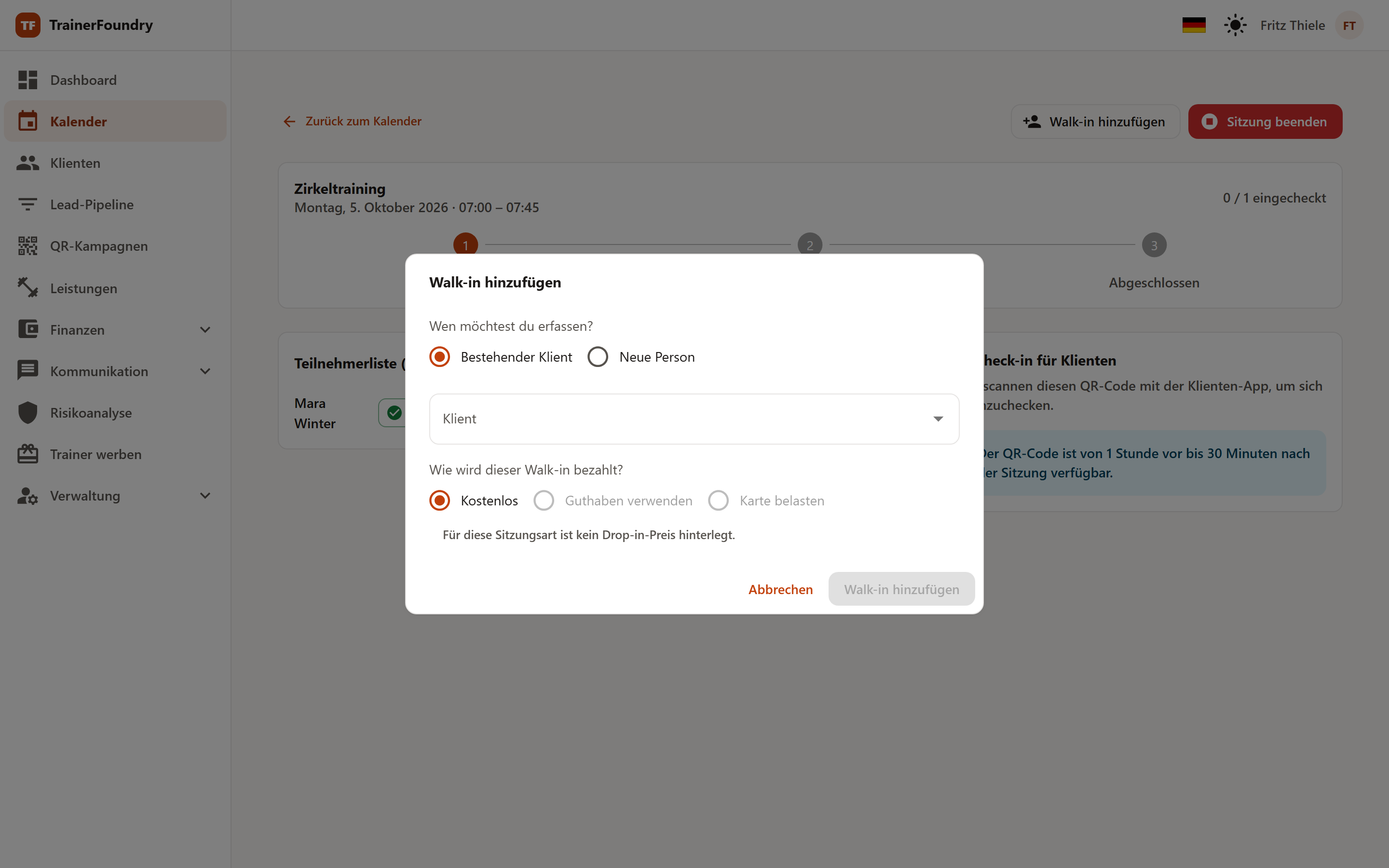This screenshot has width=1389, height=868.
Task: Click the Kommunikation chat icon
Action: point(27,371)
